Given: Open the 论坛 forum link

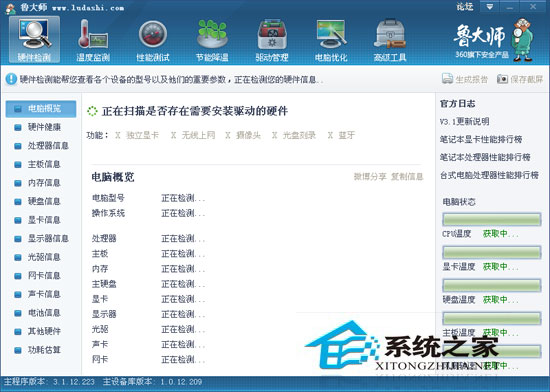Looking at the screenshot, I should tap(465, 6).
